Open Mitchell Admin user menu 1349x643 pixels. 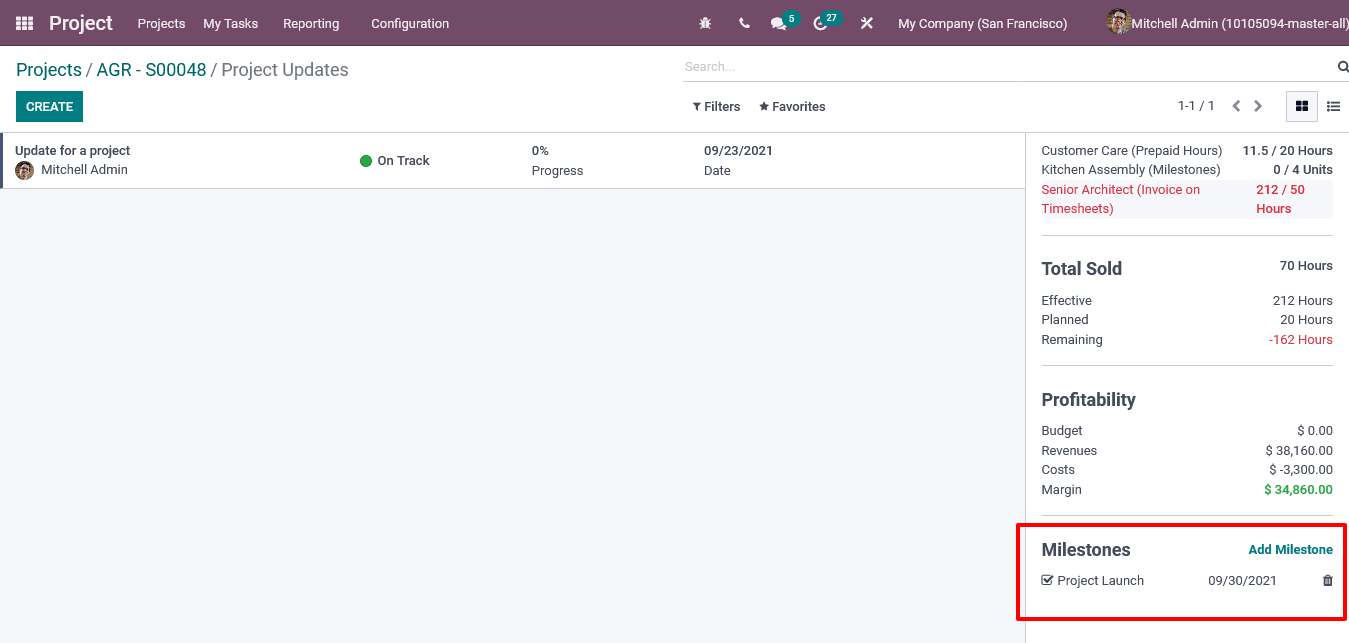coord(1227,23)
